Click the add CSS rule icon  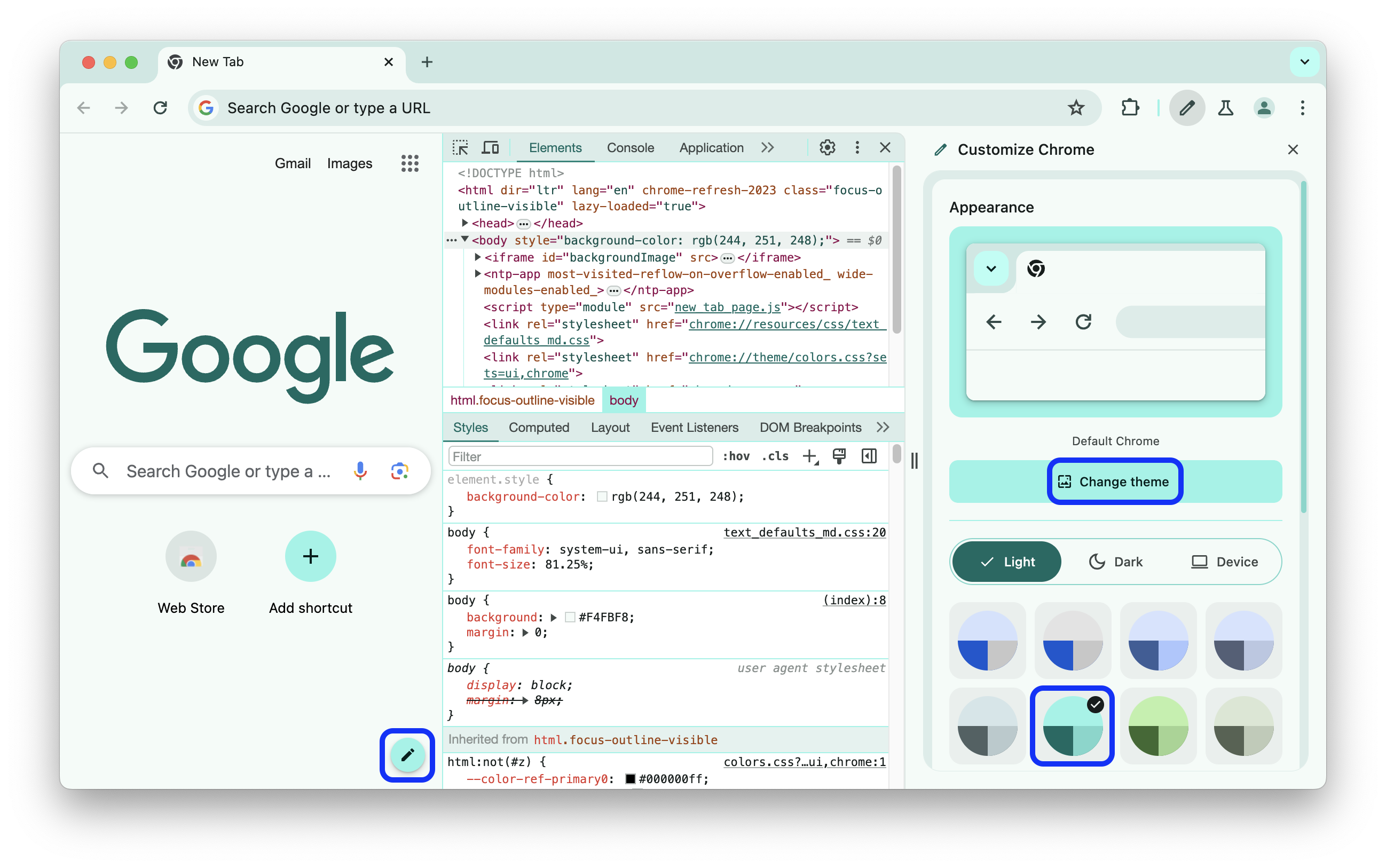(811, 457)
